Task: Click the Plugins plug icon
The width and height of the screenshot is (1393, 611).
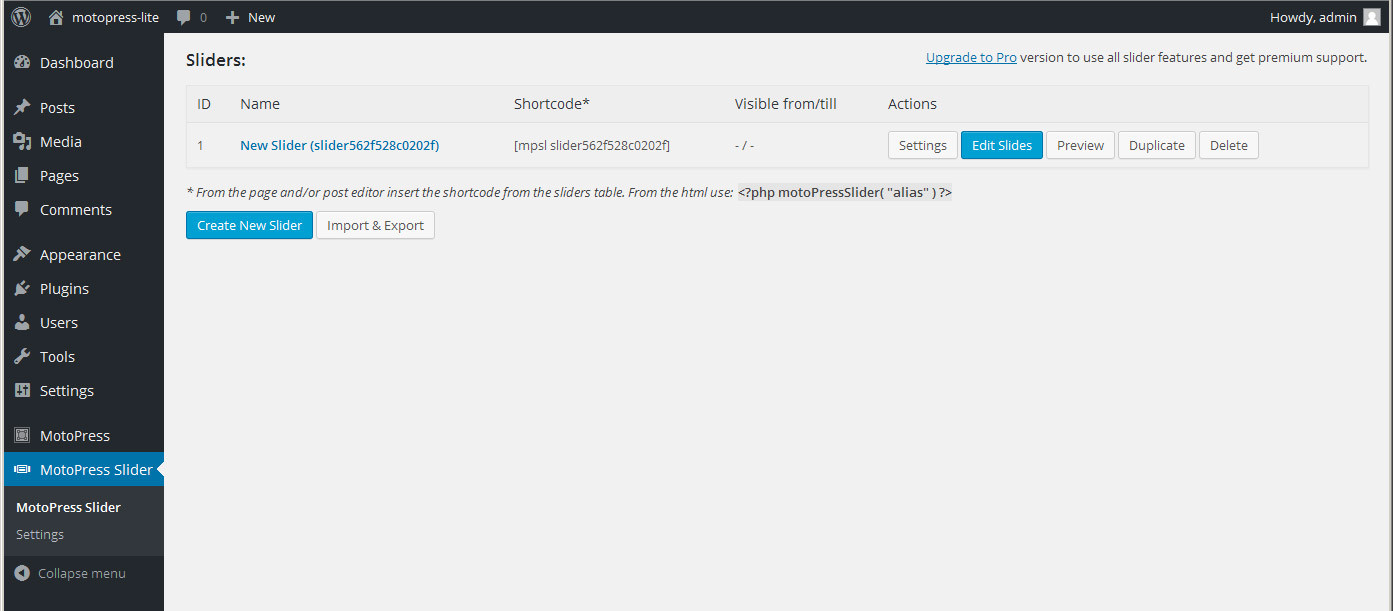Action: click(22, 288)
